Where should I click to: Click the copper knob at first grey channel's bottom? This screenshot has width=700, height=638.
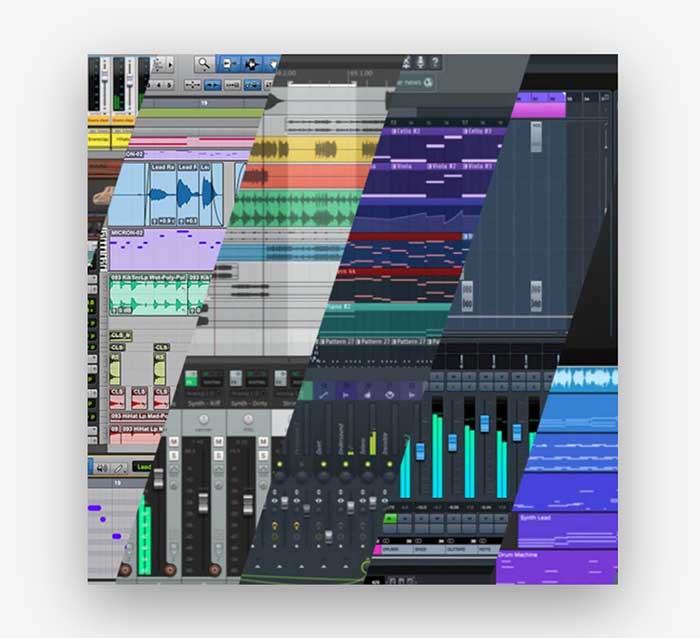[169, 570]
